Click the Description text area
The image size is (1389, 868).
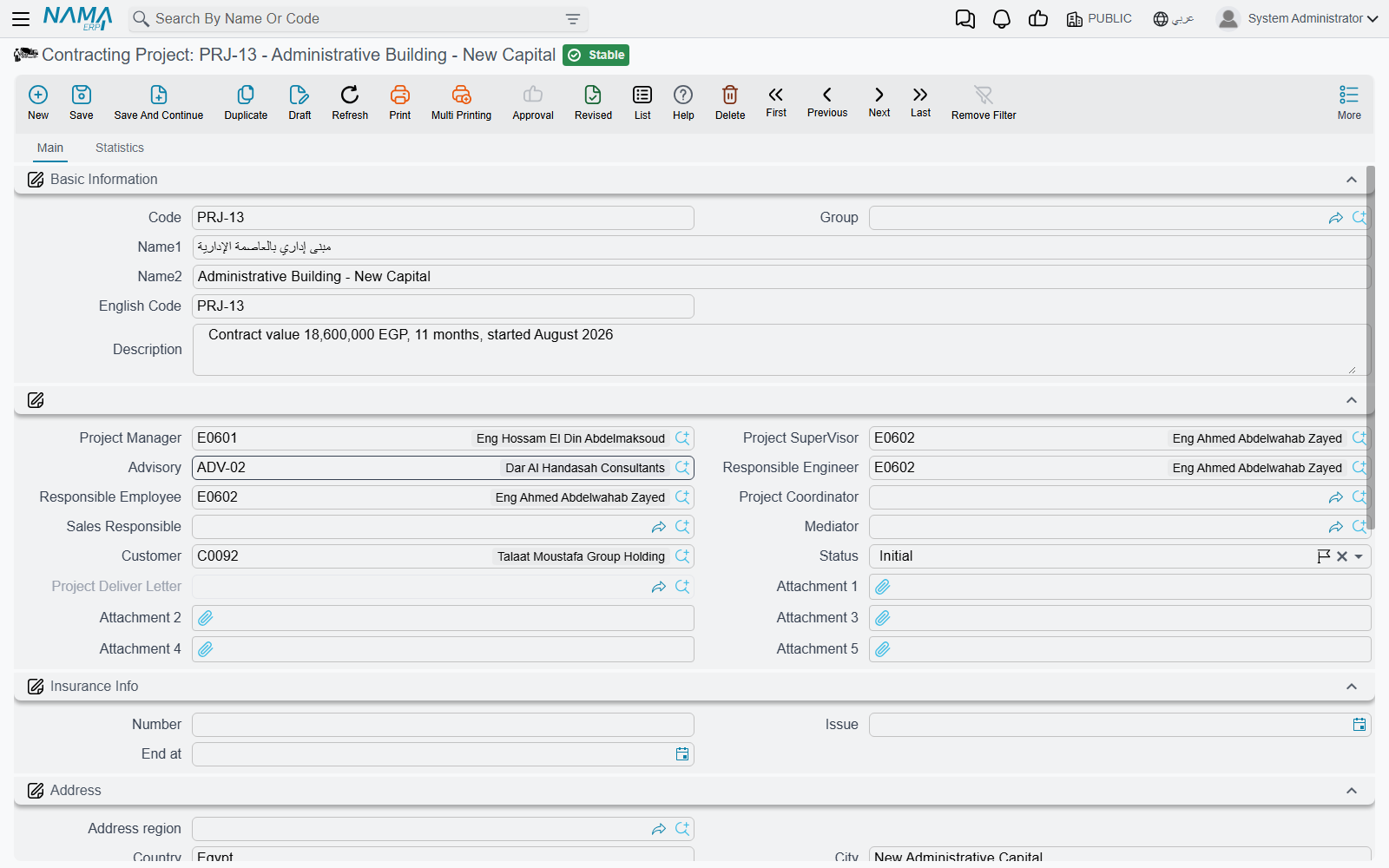[x=781, y=350]
